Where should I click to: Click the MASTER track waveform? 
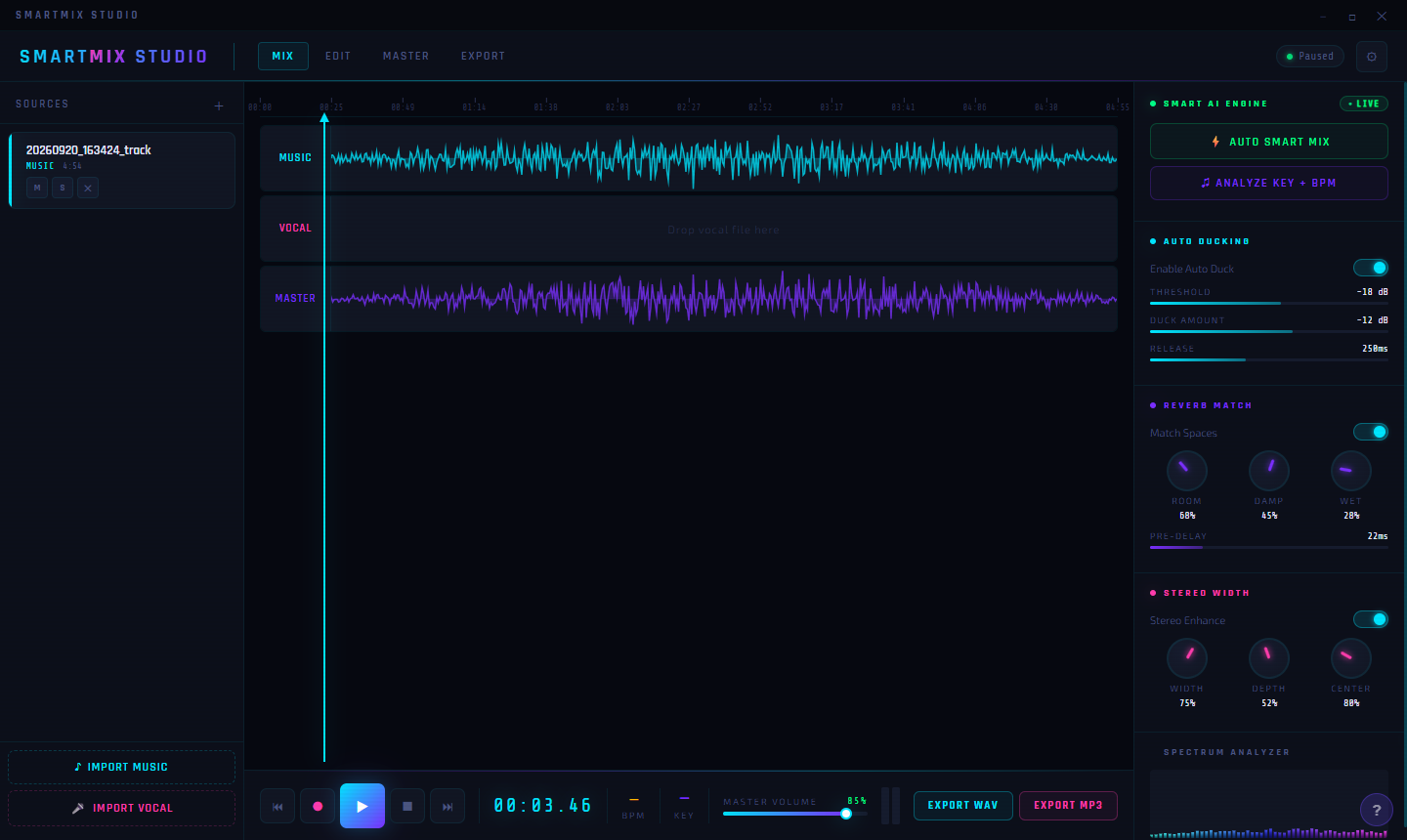(x=724, y=299)
